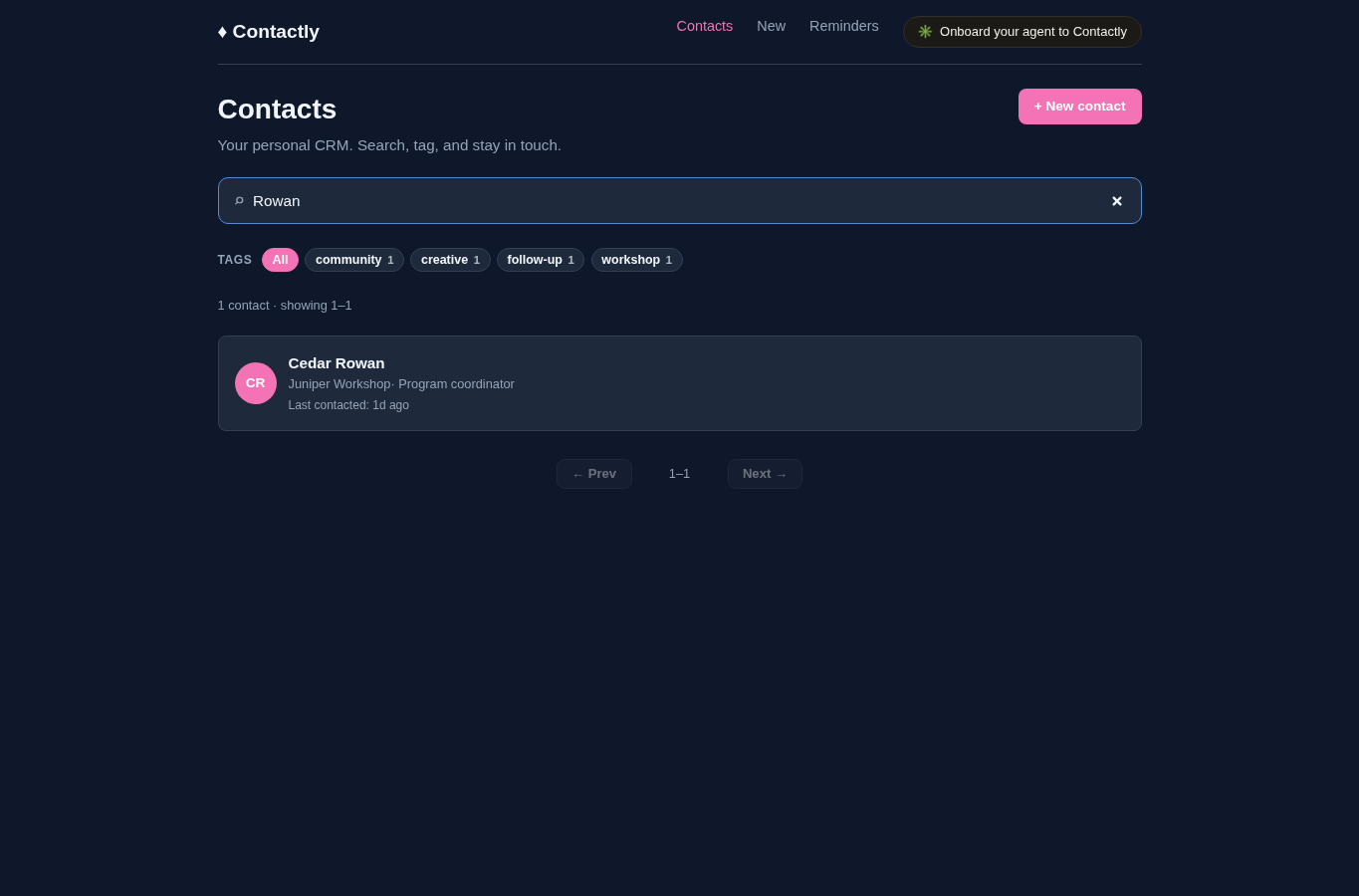Focus the Rowan search field
This screenshot has width=1359, height=896.
(x=680, y=201)
